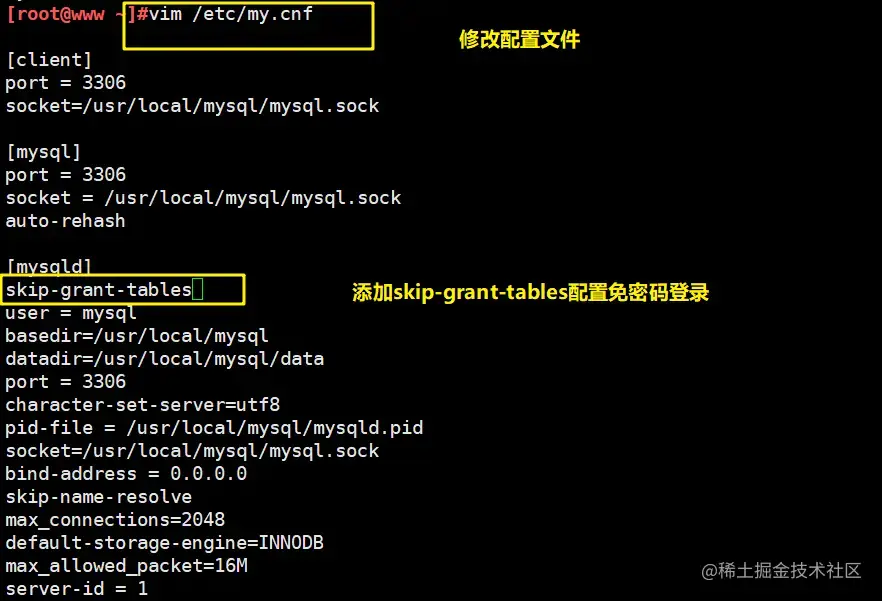Click the [client] section header
Image resolution: width=882 pixels, height=601 pixels.
pyautogui.click(x=49, y=60)
